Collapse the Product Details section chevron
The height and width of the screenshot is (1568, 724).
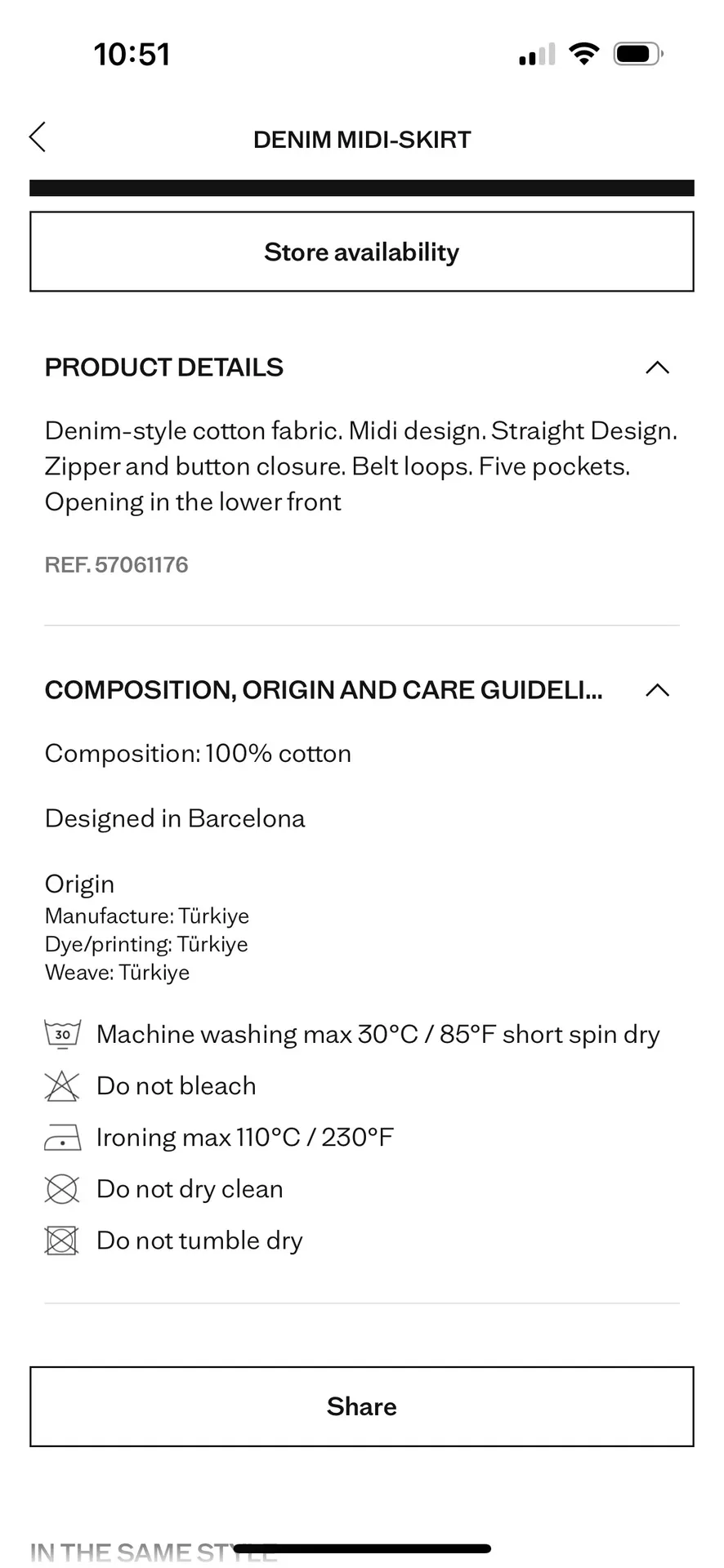pos(657,367)
